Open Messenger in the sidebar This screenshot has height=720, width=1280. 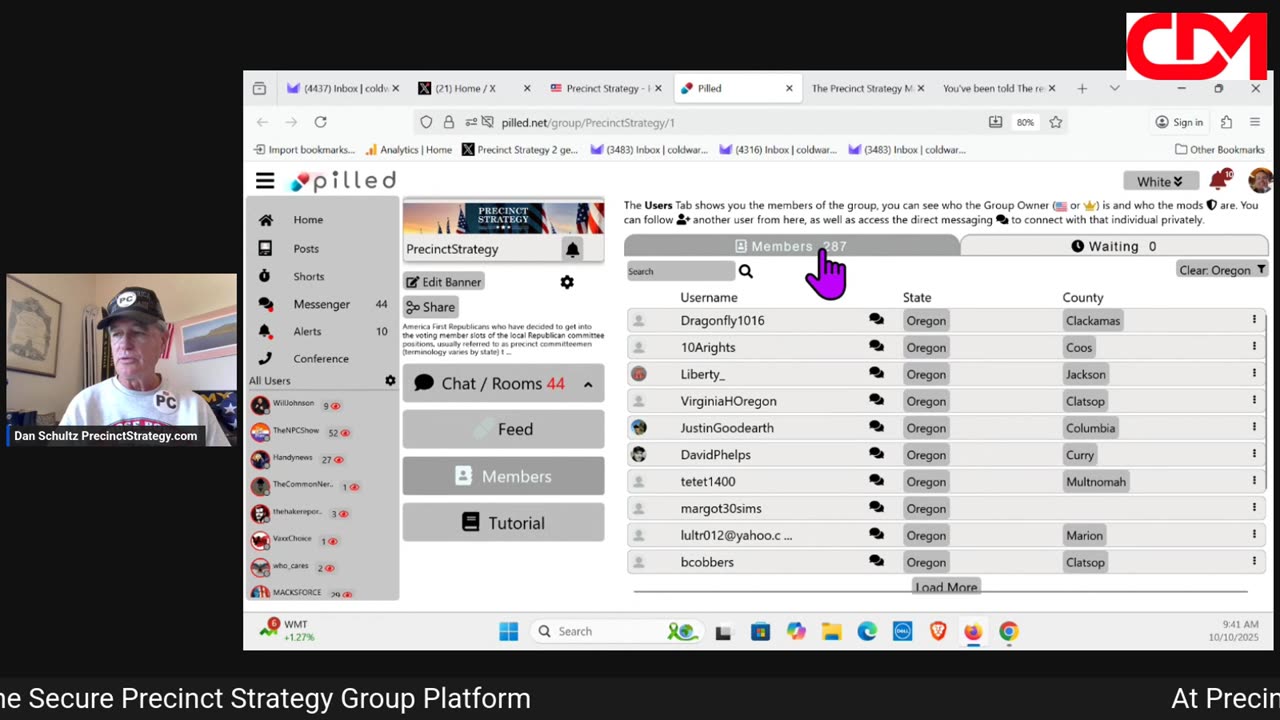tap(321, 304)
